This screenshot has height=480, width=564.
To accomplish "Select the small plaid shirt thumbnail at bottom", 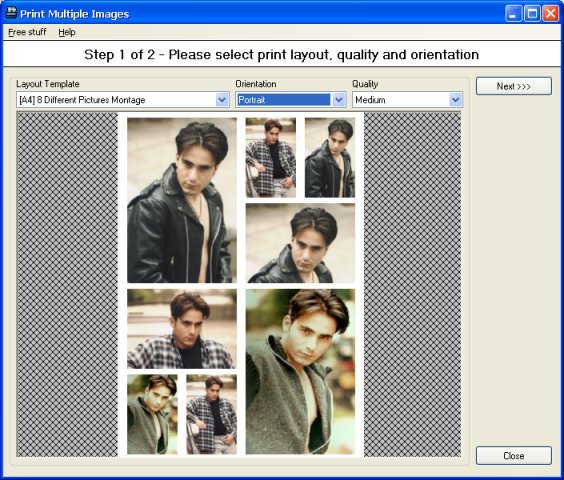I will point(212,414).
